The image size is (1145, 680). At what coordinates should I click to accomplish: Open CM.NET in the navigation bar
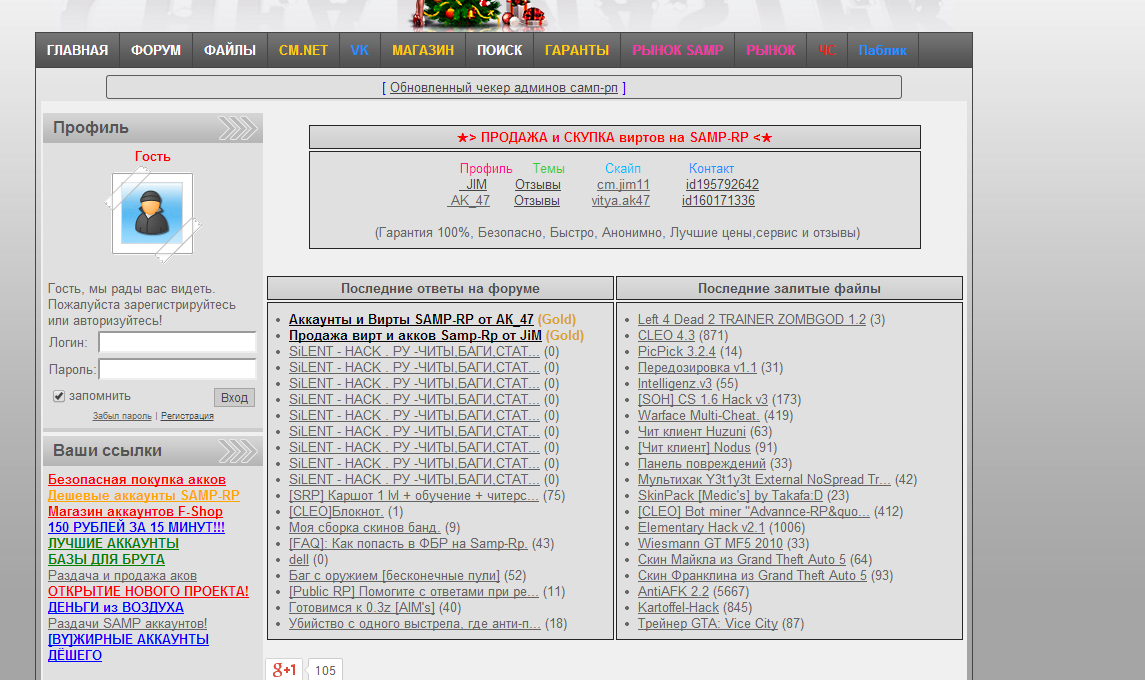click(x=303, y=50)
